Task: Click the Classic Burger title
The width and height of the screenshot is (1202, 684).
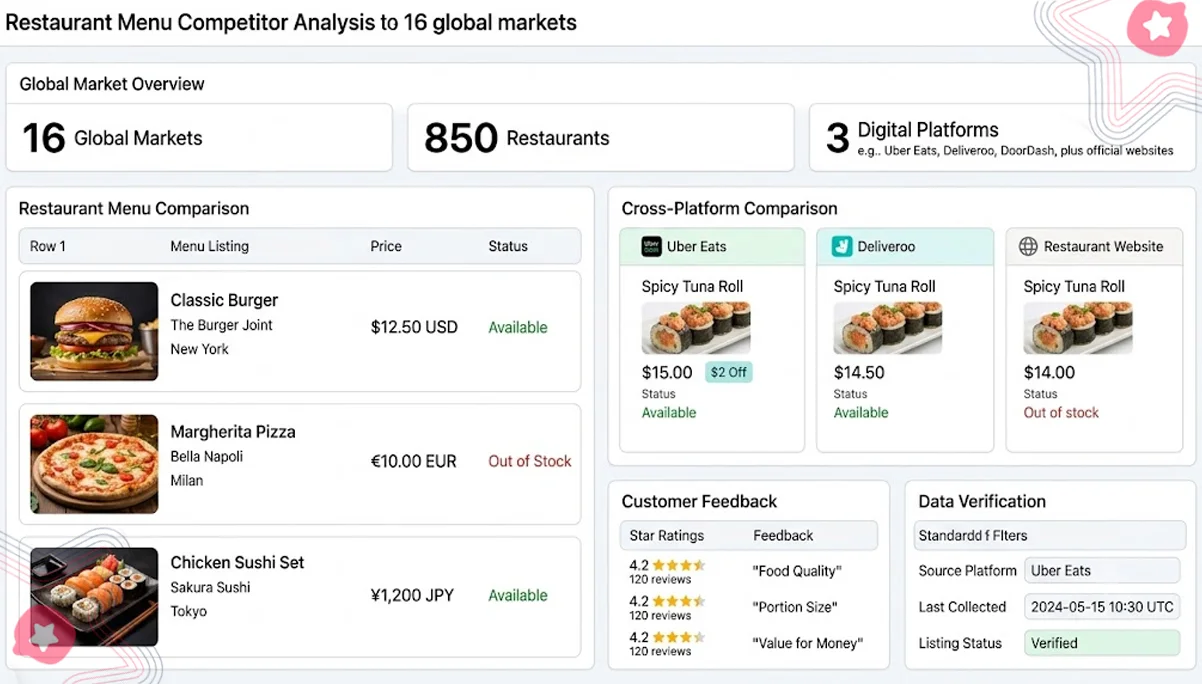Action: 224,300
